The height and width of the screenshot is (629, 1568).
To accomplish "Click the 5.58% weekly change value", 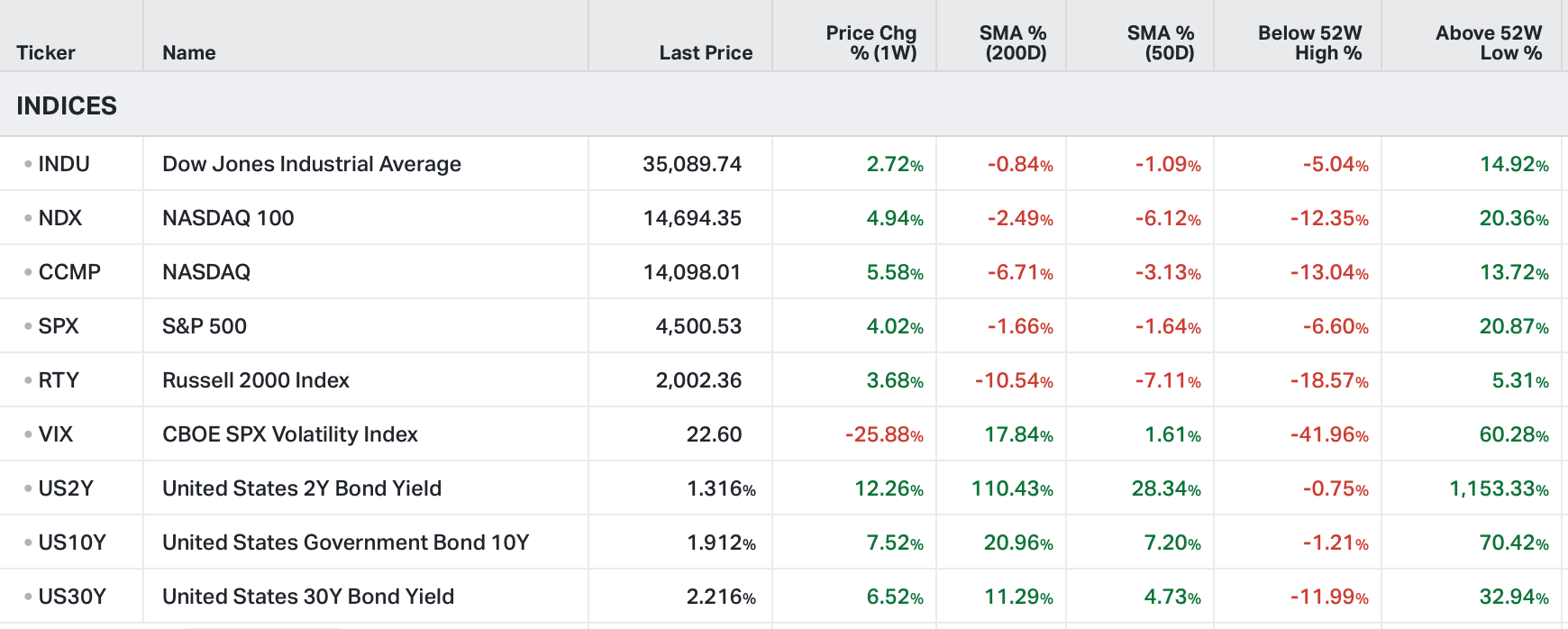I will (x=895, y=272).
